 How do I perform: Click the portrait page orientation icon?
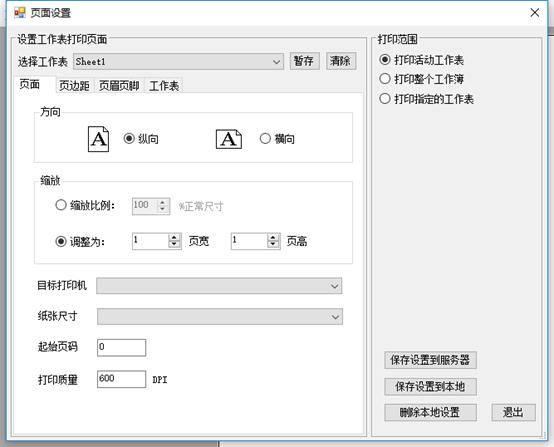point(98,139)
